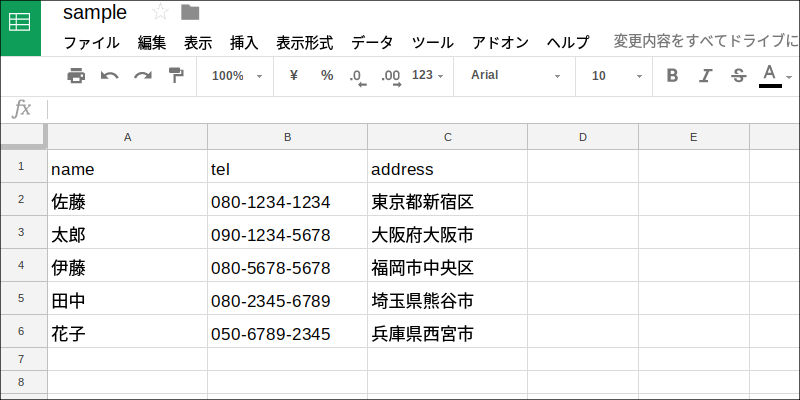Image resolution: width=800 pixels, height=400 pixels.
Task: Select row 2 header
Action: pyautogui.click(x=24, y=199)
